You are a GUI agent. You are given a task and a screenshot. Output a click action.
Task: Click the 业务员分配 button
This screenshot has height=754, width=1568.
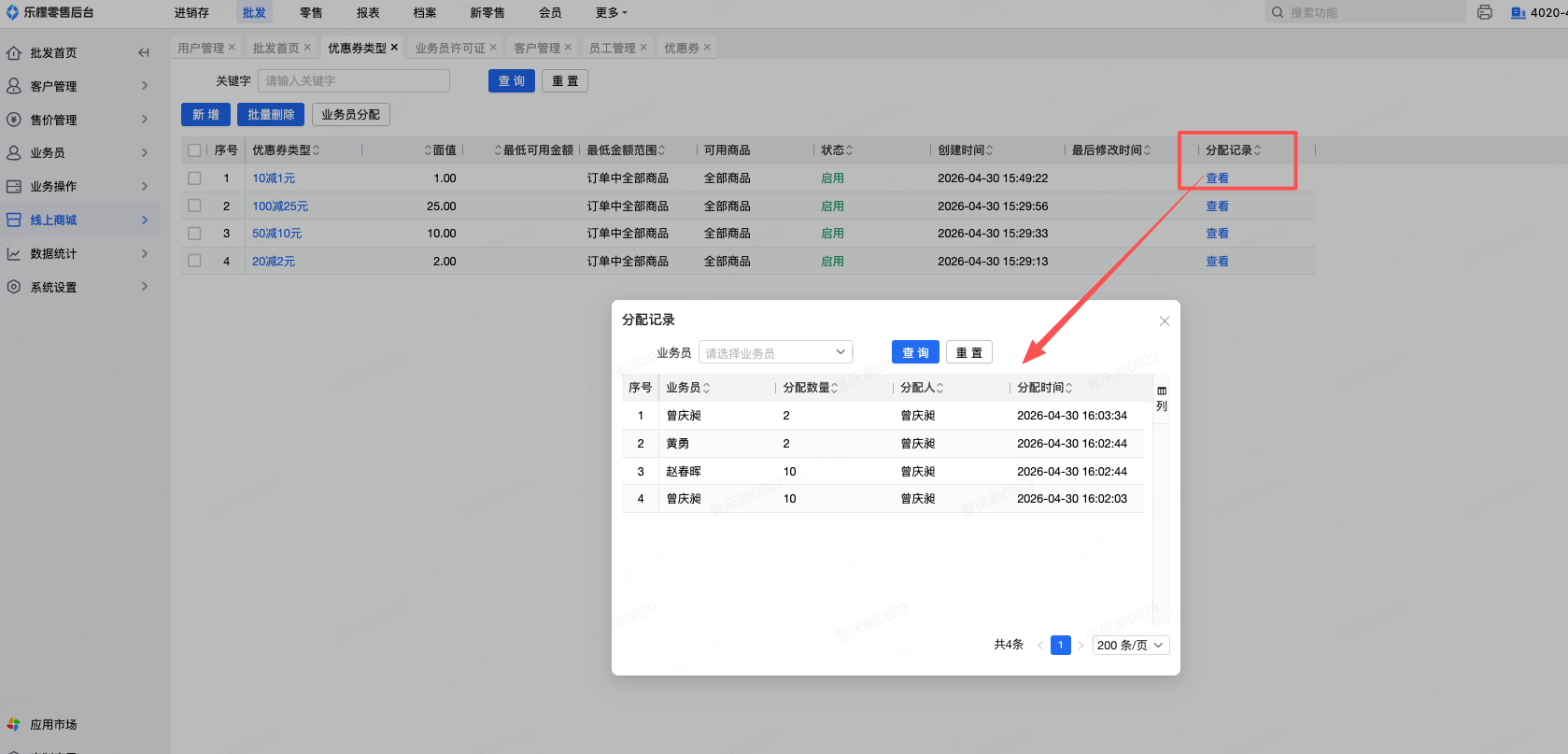[351, 115]
